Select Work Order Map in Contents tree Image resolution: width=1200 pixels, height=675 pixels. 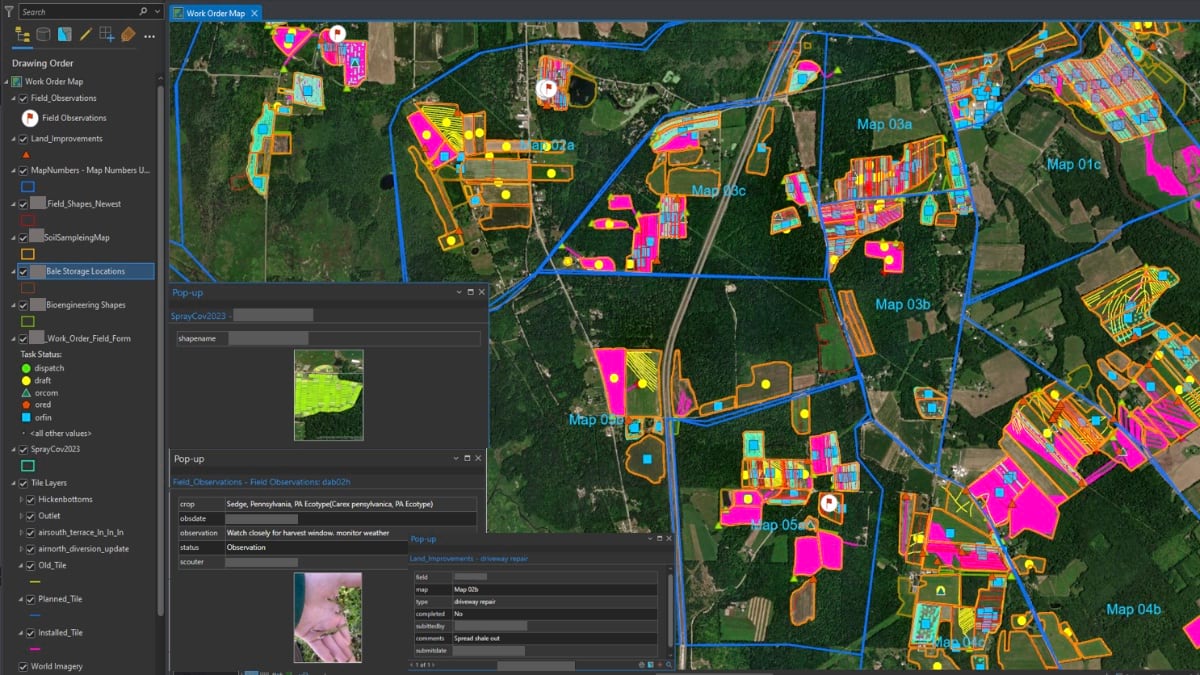54,81
